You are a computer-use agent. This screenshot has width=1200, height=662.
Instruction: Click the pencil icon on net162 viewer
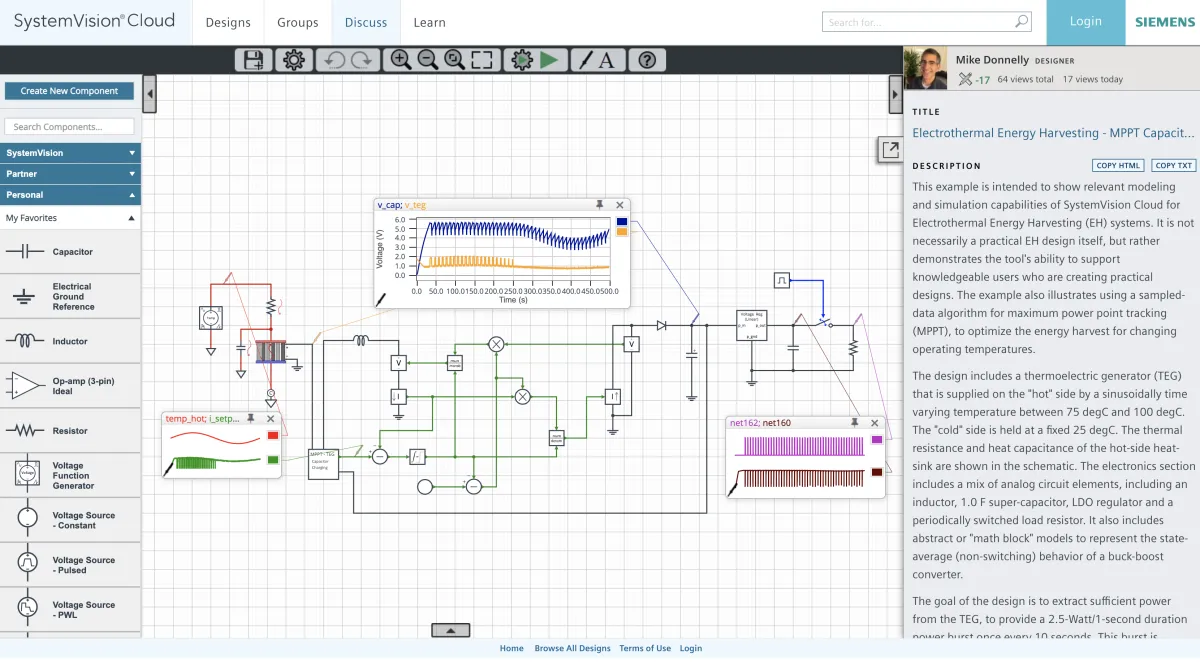pyautogui.click(x=734, y=488)
